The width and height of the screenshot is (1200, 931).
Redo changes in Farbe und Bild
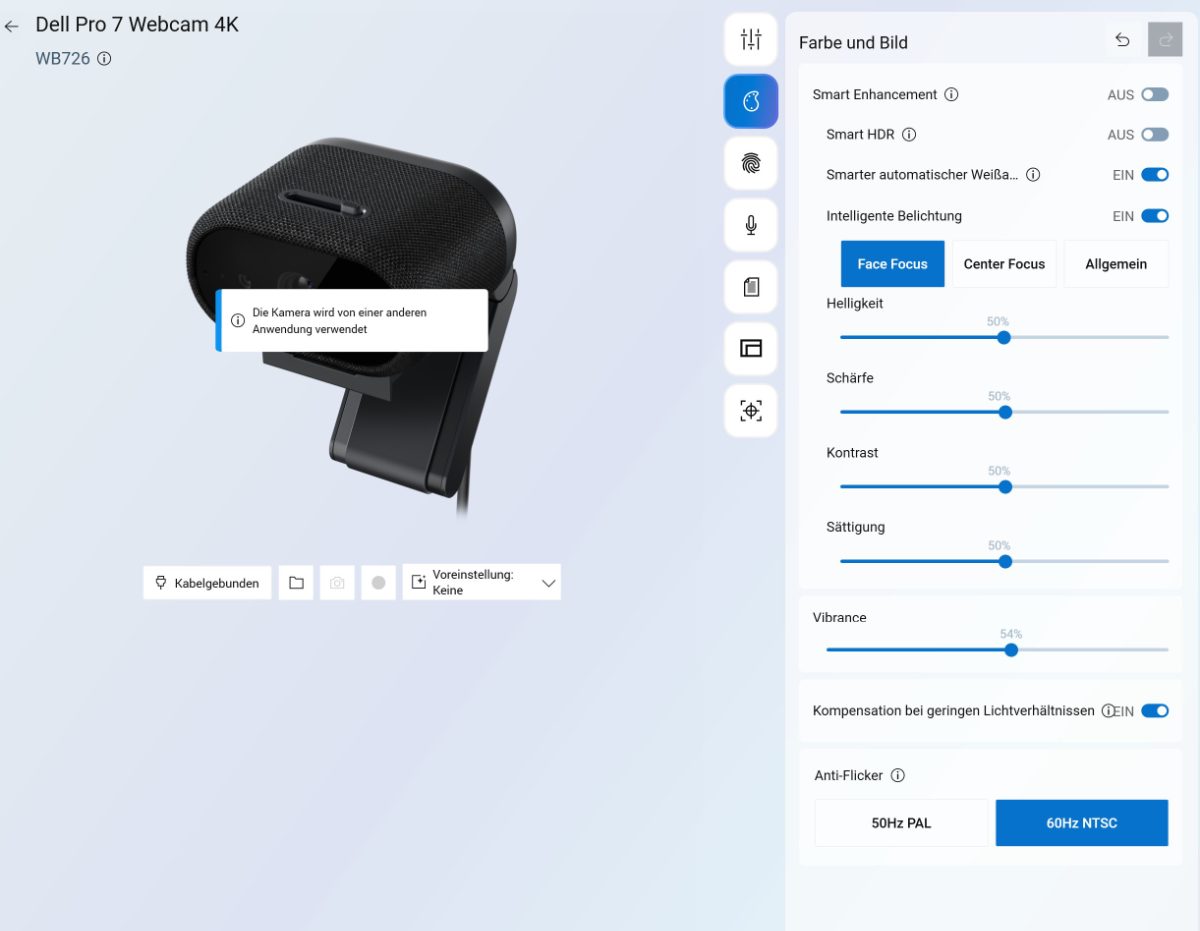point(1165,40)
